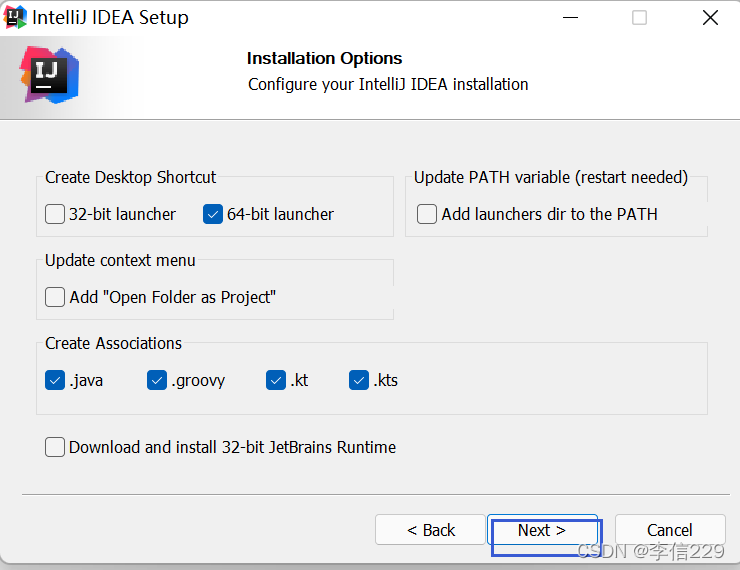
Task: Click the Create Desktop Shortcut group label
Action: pyautogui.click(x=130, y=177)
